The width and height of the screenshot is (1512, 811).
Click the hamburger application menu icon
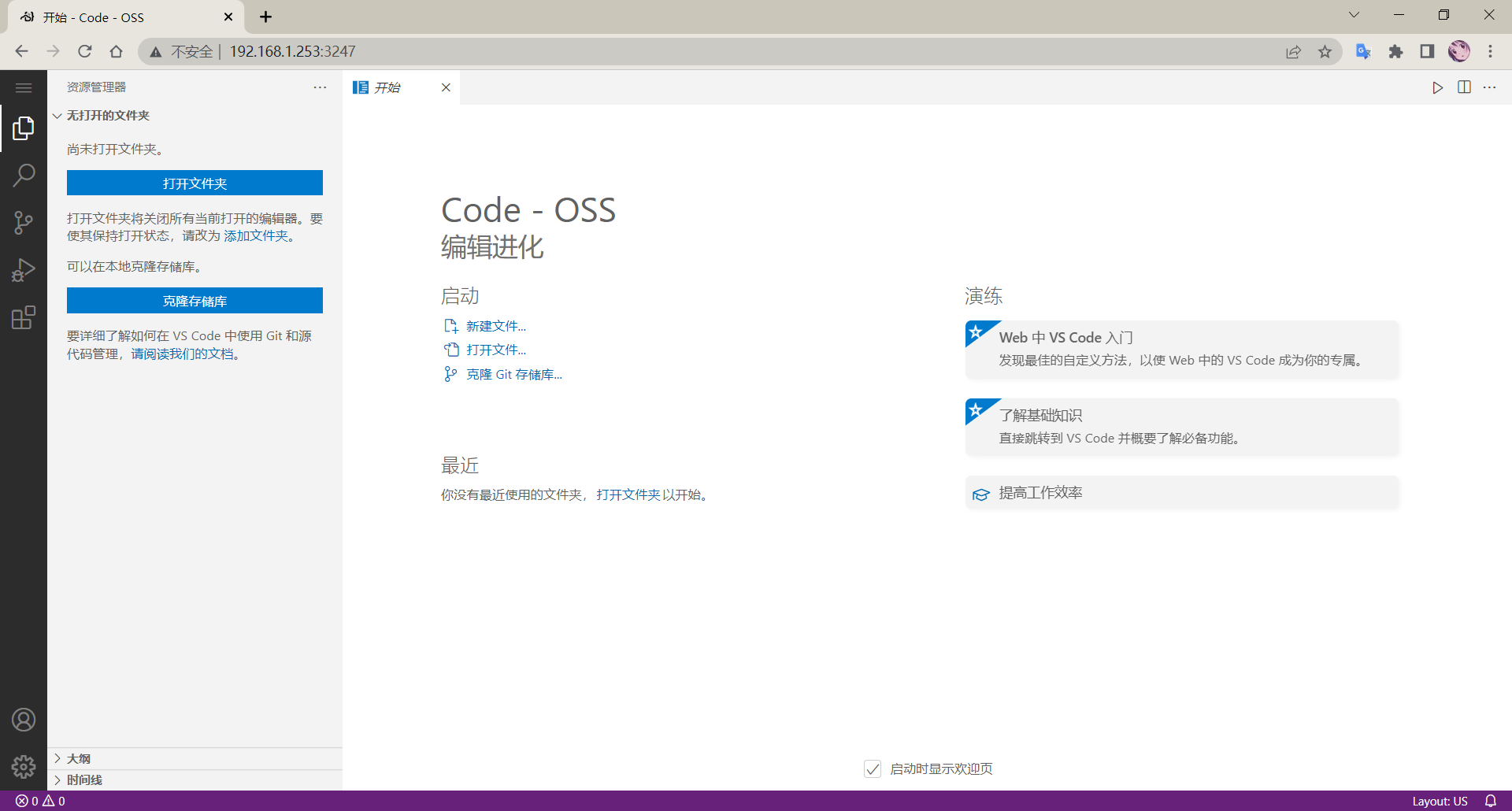click(24, 87)
